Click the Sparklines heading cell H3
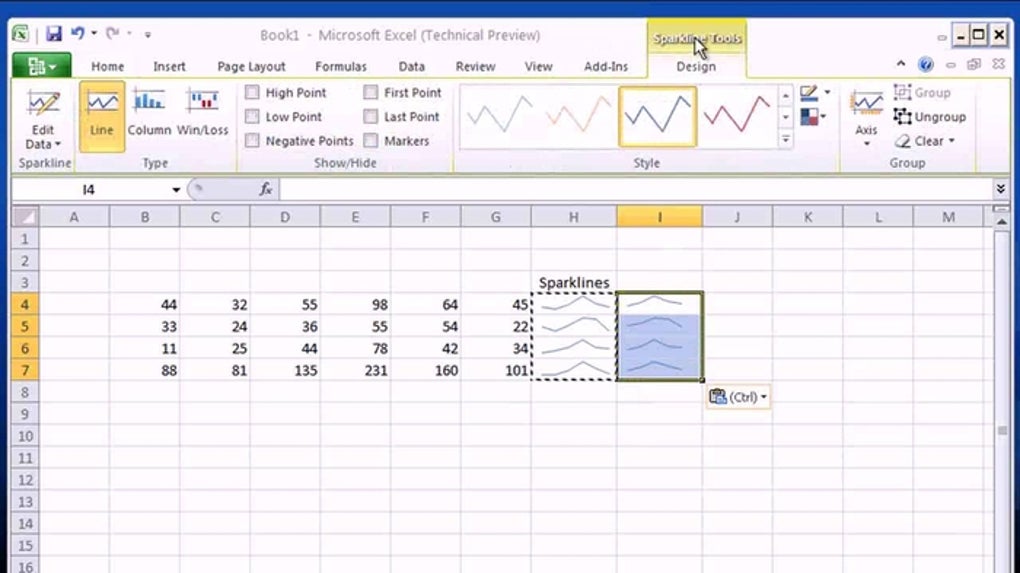This screenshot has height=573, width=1020. coord(574,282)
